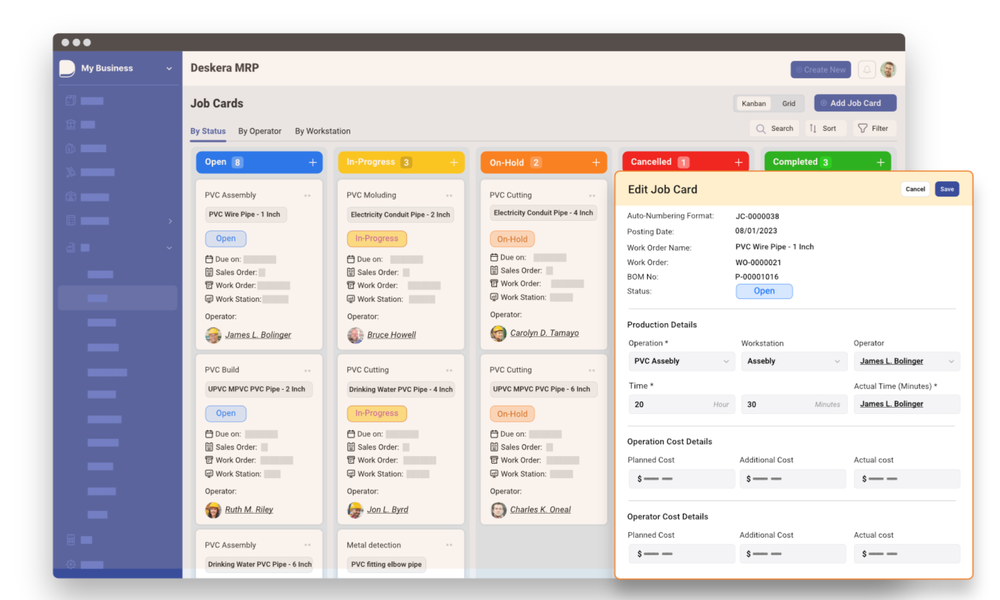Screen dimensions: 1000x600
Task: Click the Completed column header
Action: [x=827, y=162]
